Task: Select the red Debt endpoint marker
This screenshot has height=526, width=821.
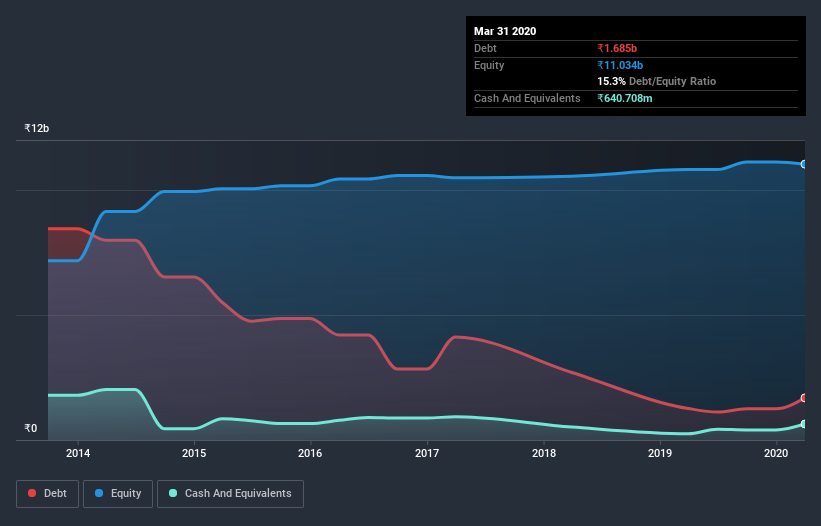Action: 804,398
